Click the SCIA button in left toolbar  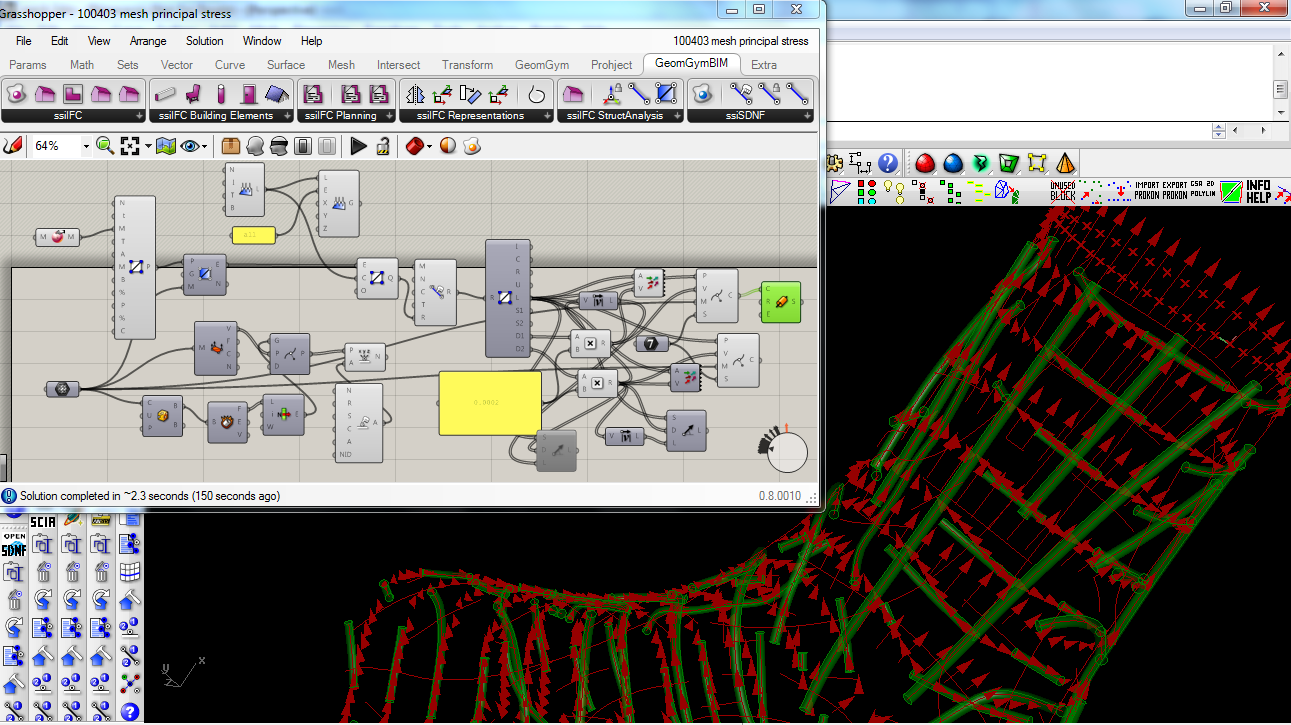[x=43, y=521]
